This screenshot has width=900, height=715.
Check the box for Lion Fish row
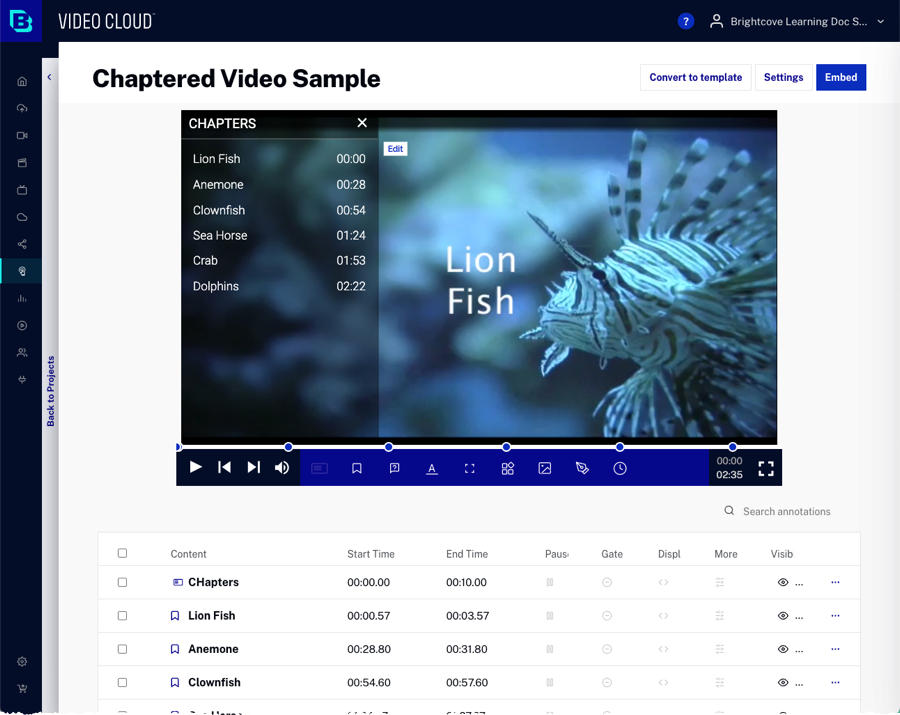point(123,616)
